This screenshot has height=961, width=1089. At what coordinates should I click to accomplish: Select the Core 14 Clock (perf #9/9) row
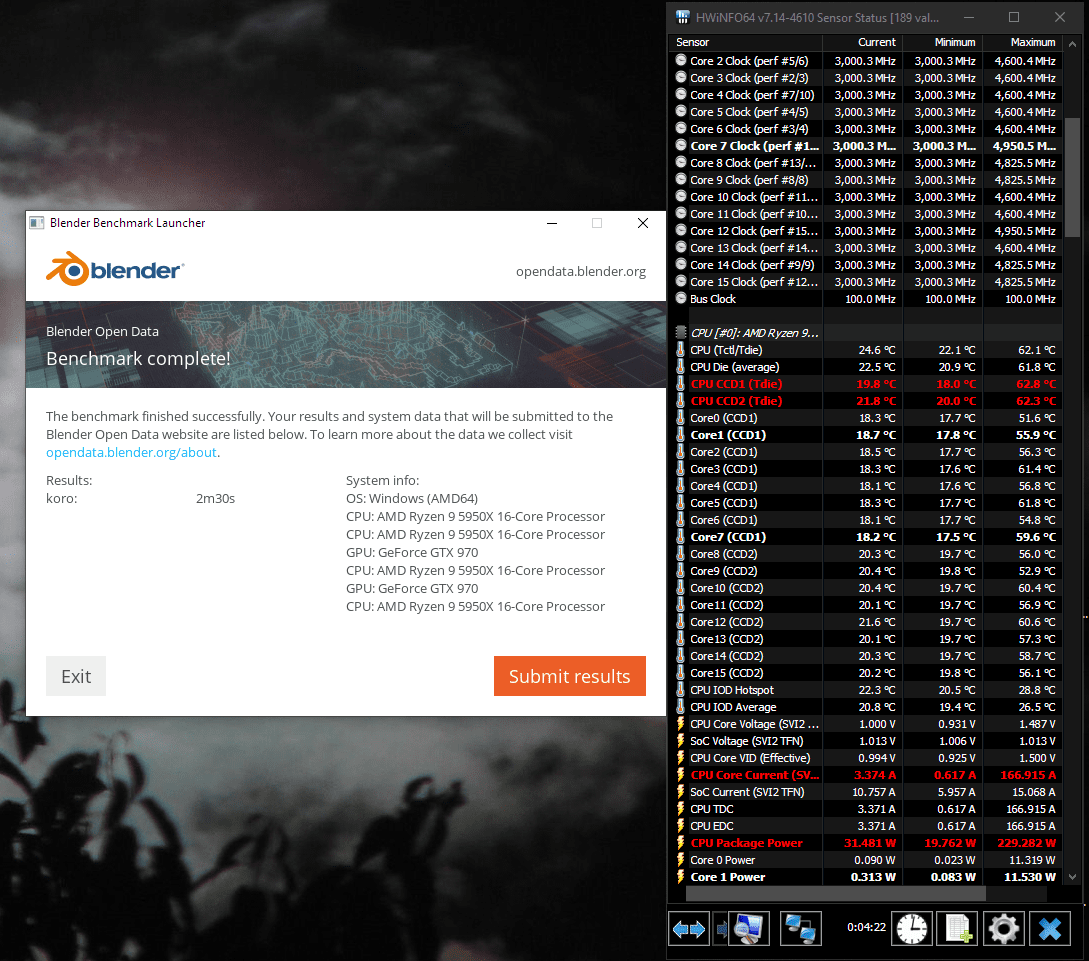pyautogui.click(x=865, y=265)
